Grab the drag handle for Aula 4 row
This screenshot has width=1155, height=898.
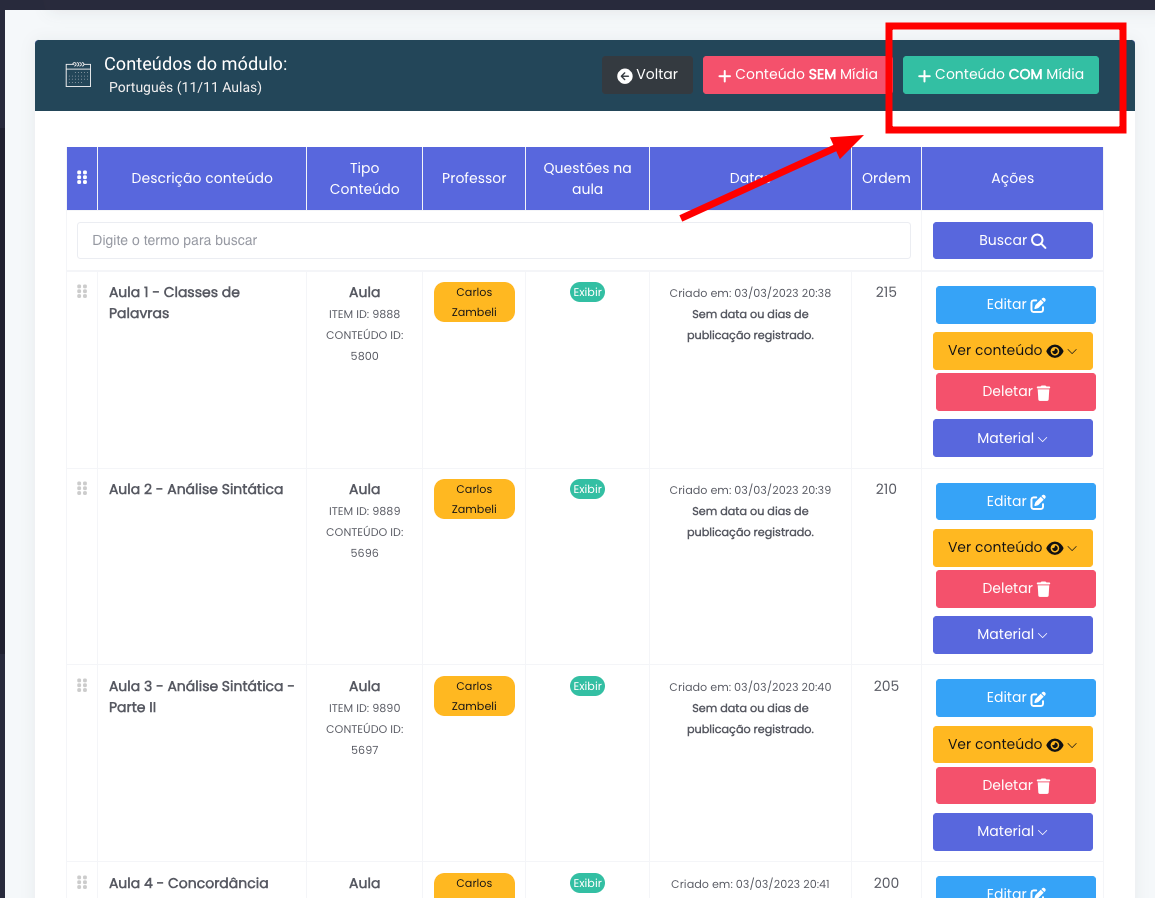click(82, 883)
